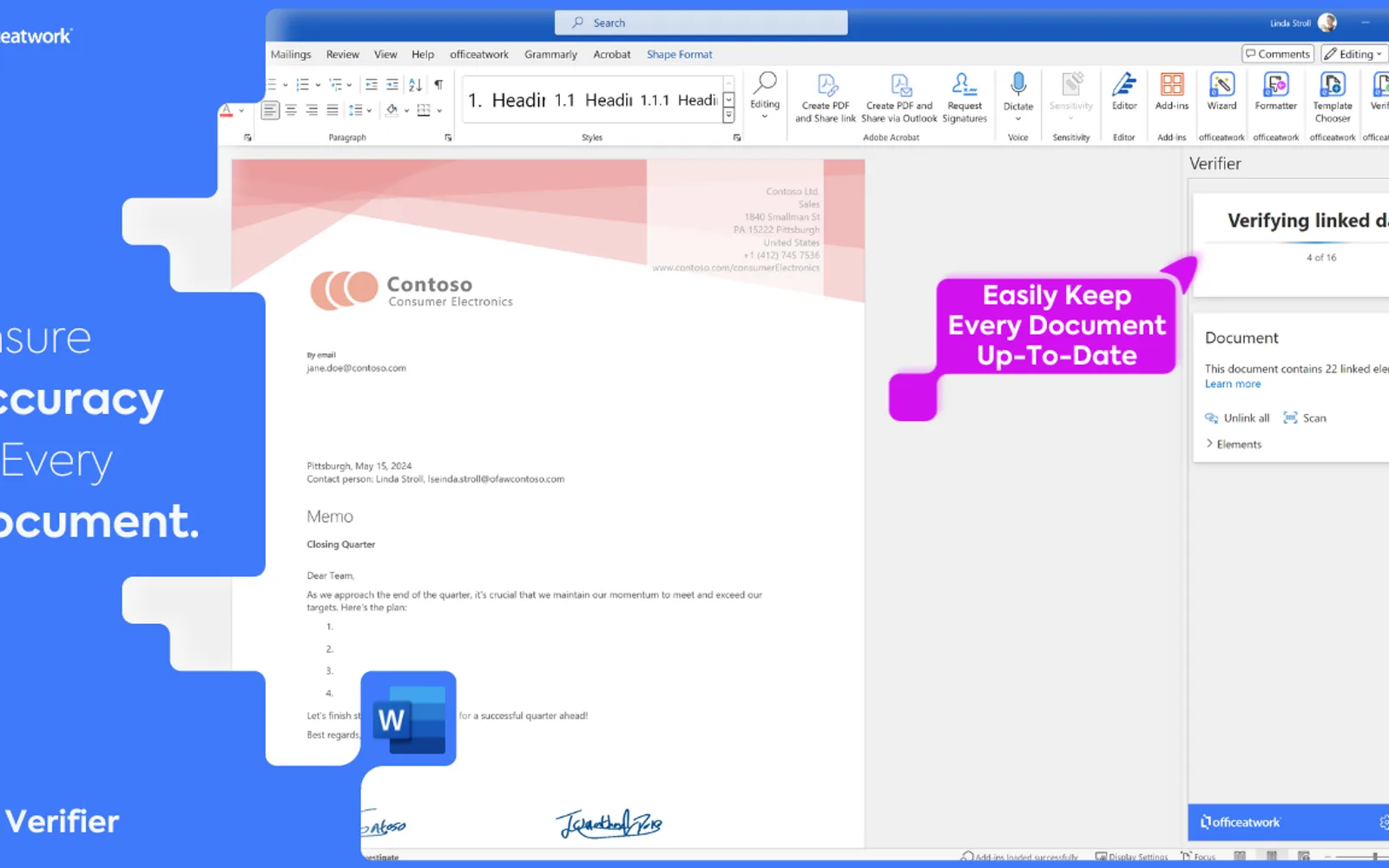Screen dimensions: 1389x868
Task: Click Create PDF and Share via Outlook
Action: pyautogui.click(x=899, y=98)
